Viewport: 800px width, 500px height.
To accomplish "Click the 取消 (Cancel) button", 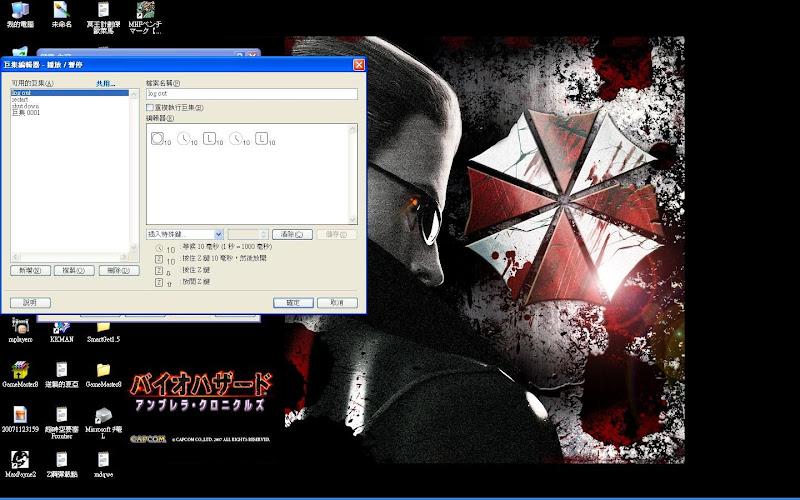I will point(337,303).
